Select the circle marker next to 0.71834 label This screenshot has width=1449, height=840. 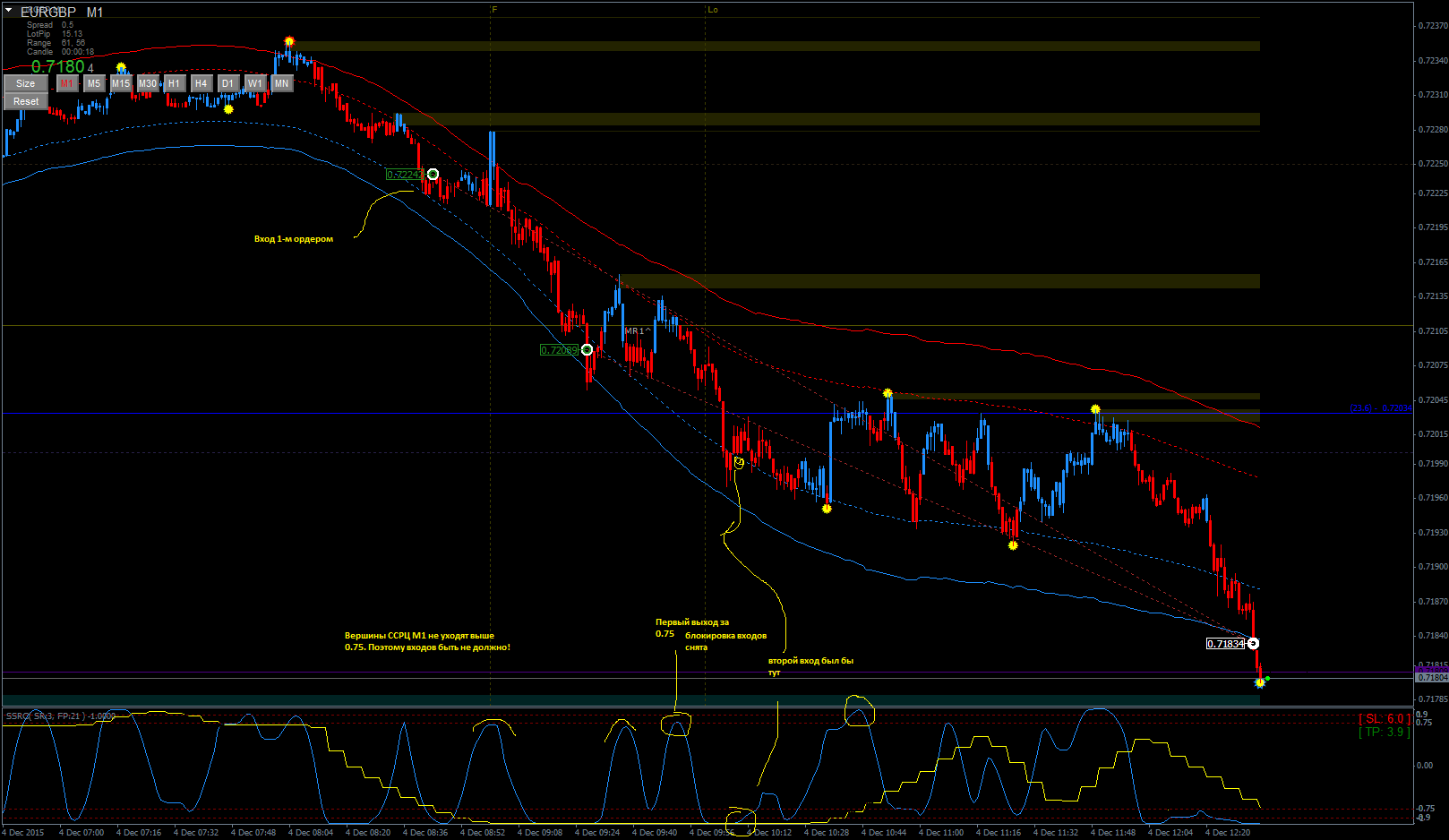(1253, 643)
